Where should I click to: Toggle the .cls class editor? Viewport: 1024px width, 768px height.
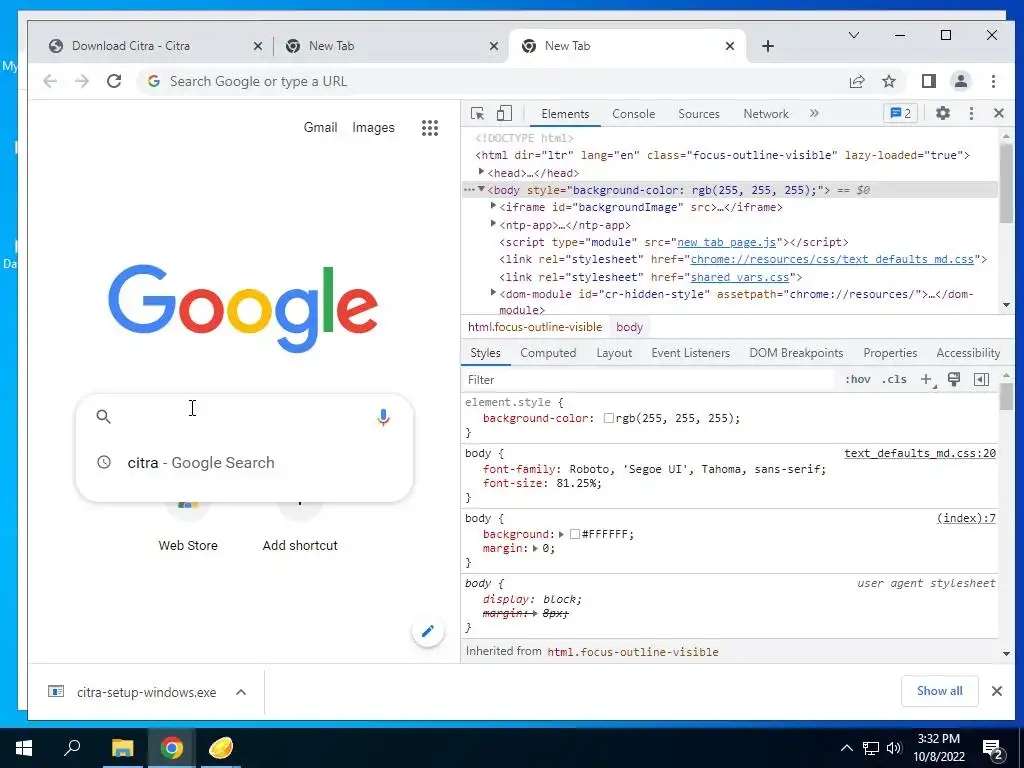(x=894, y=379)
